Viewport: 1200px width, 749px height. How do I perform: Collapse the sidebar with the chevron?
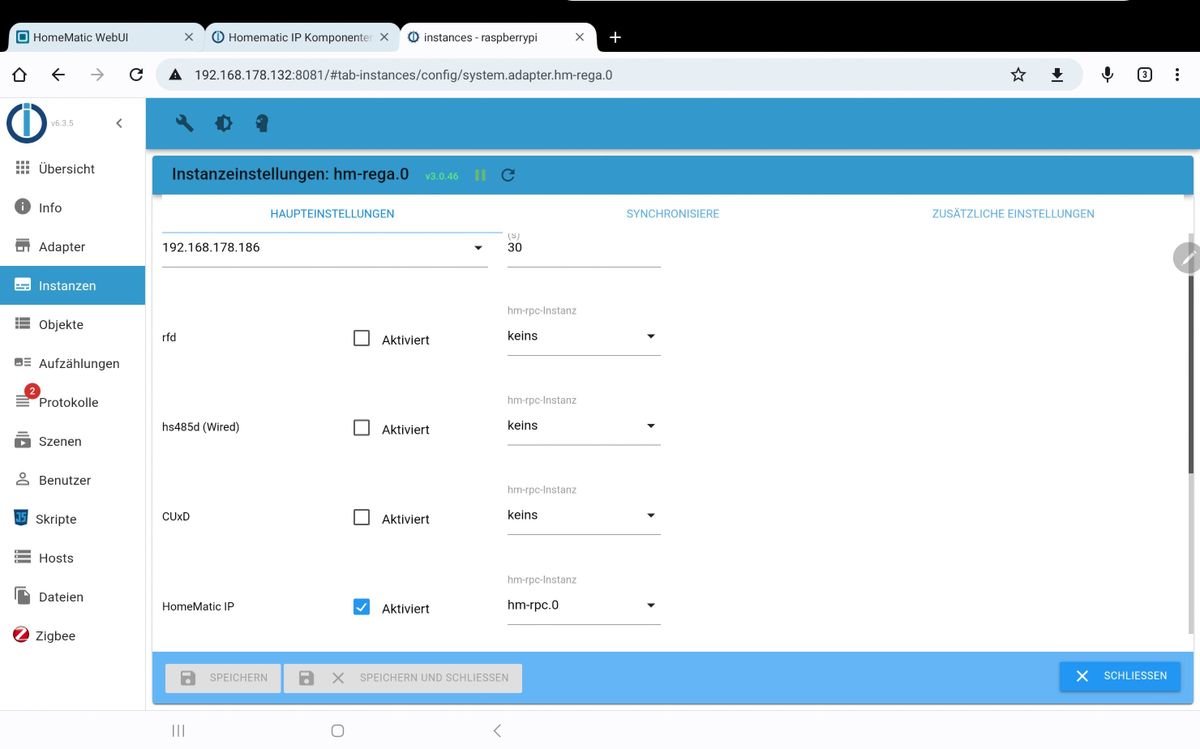(x=119, y=123)
